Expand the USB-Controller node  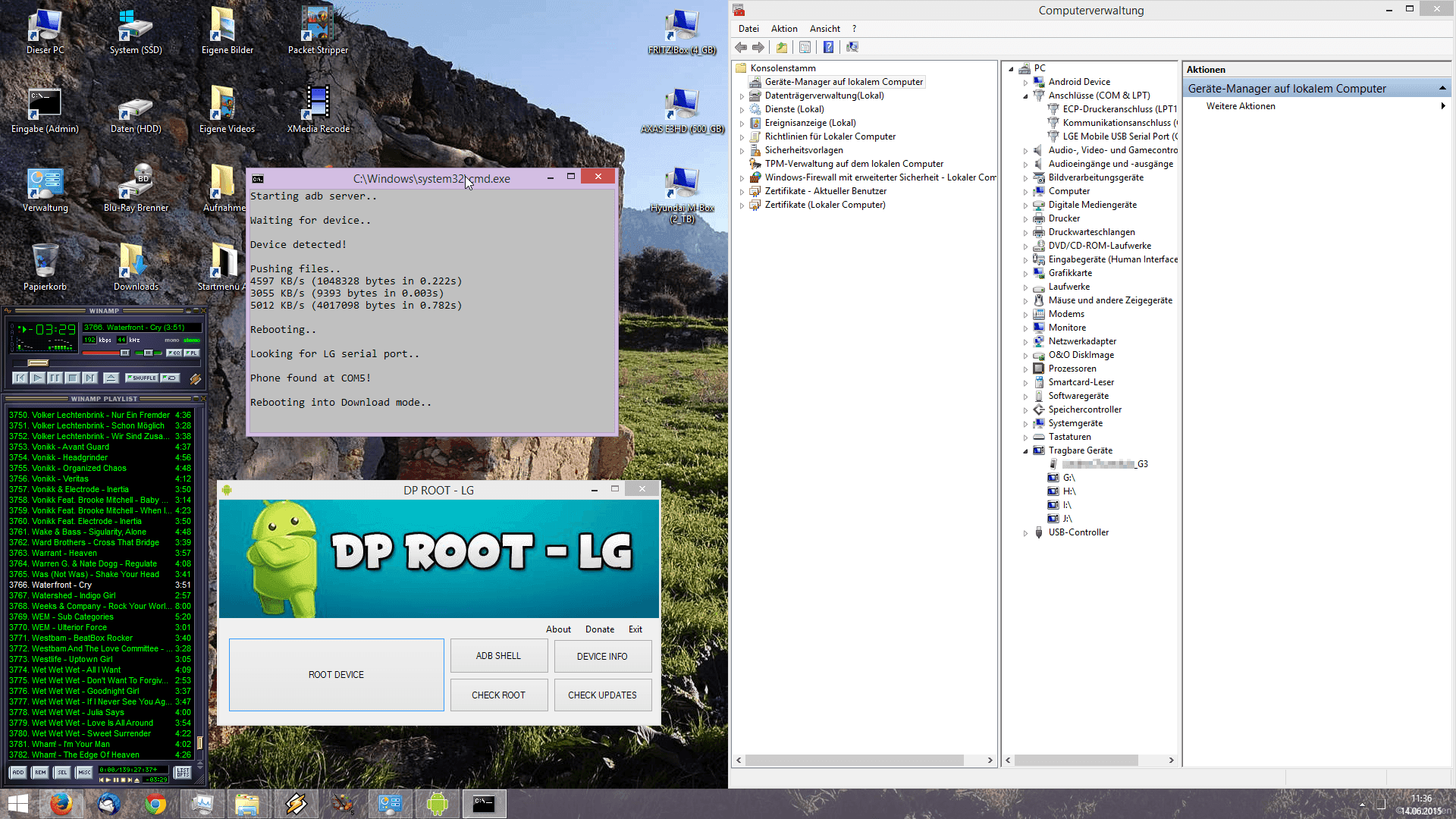(1025, 533)
